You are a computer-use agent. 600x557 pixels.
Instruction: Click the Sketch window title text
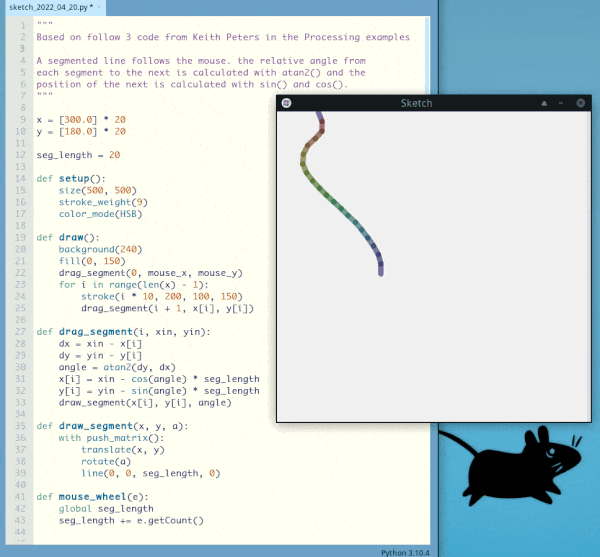click(x=416, y=103)
